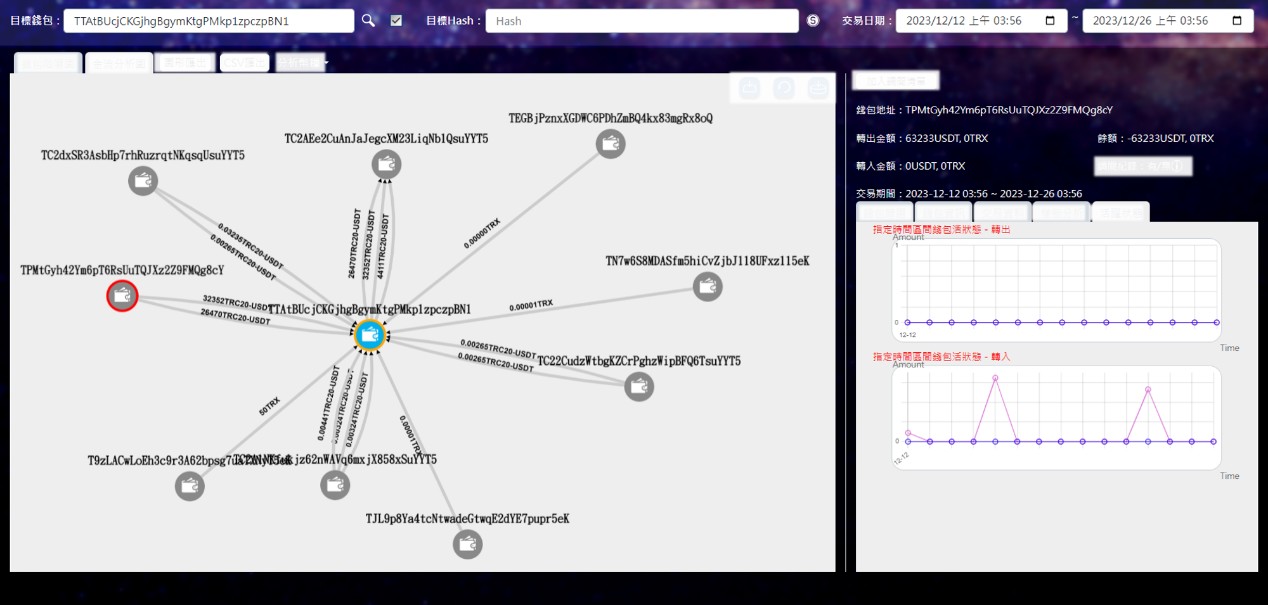Click the CSV匯出 export button
1268x605 pixels.
[245, 62]
